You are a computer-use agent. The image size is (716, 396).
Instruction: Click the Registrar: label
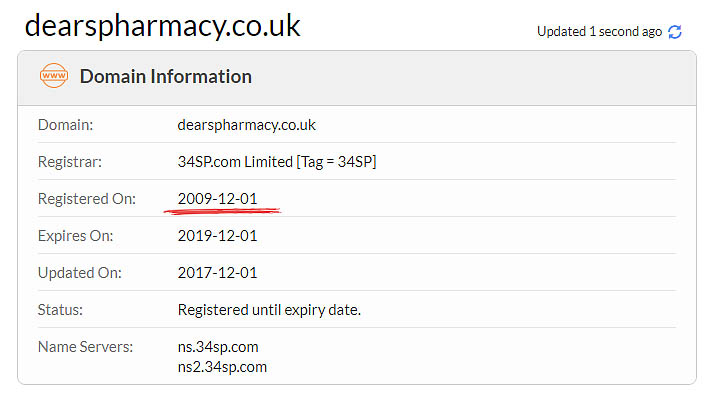pos(70,162)
